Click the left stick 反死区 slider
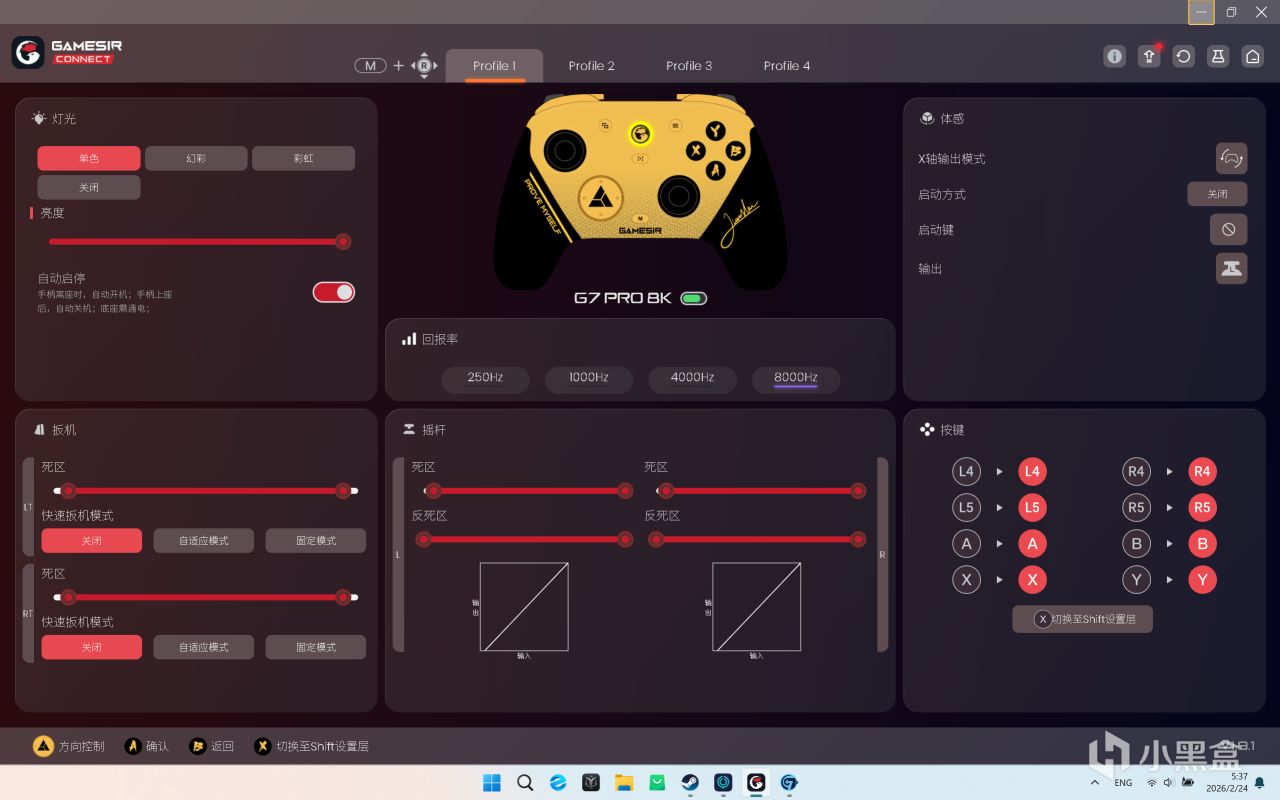The height and width of the screenshot is (800, 1280). [524, 540]
